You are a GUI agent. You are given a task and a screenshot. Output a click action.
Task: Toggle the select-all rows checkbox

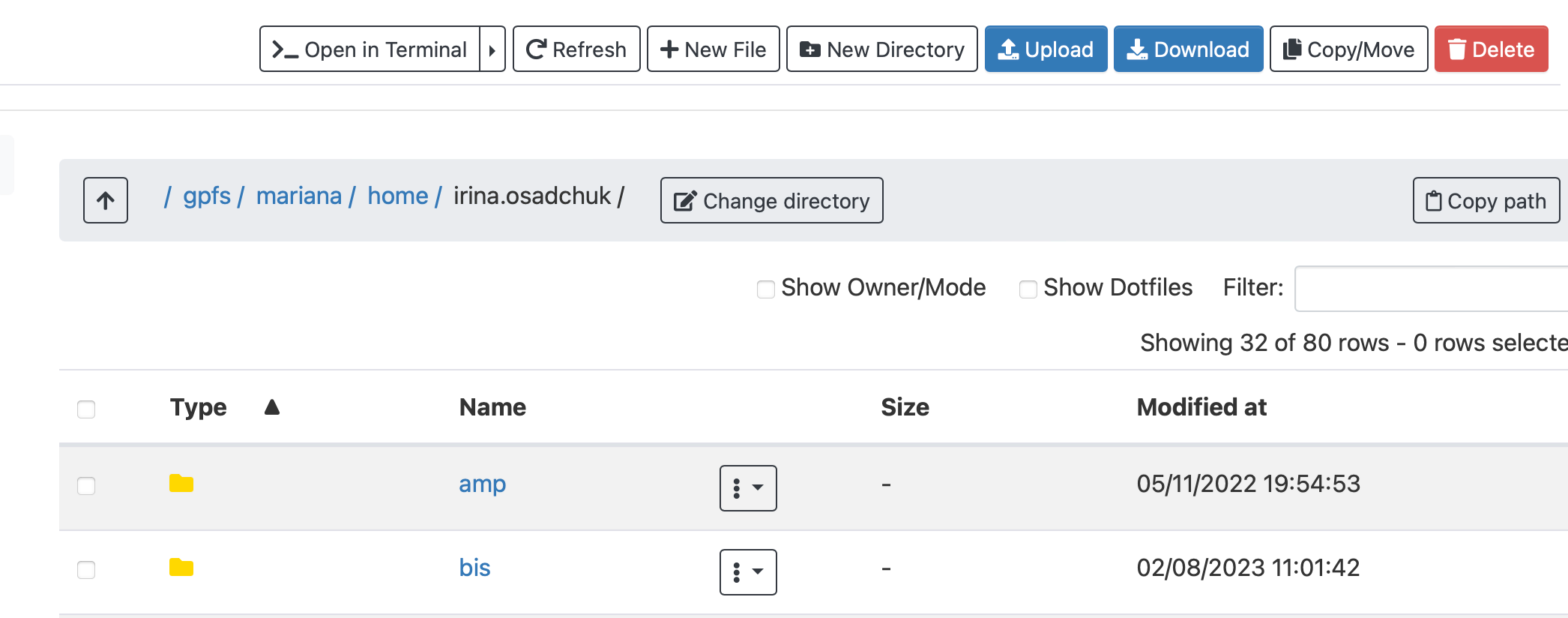point(86,409)
